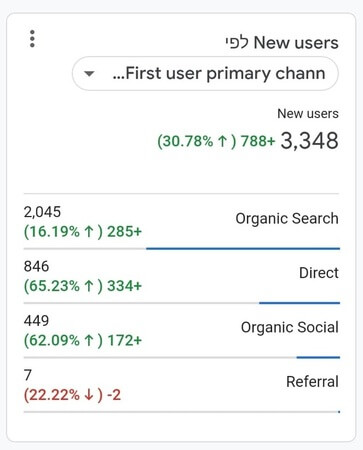Click the 449 Organic Social value

pos(36,320)
